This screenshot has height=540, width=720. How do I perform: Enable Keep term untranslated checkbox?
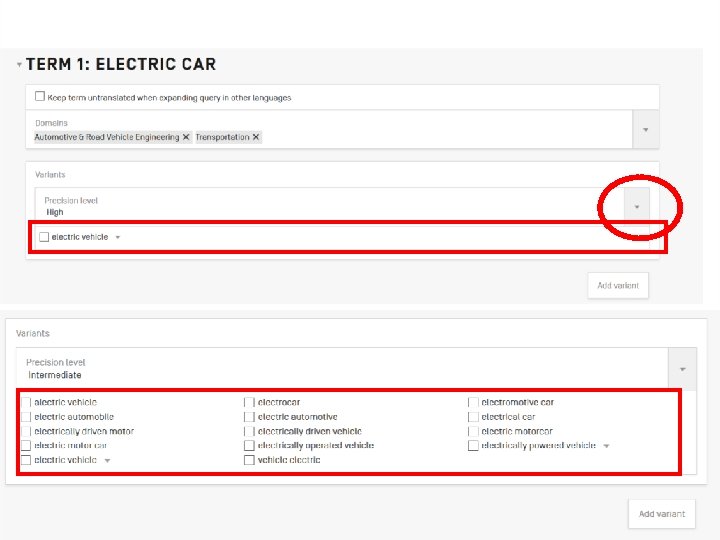[x=40, y=97]
